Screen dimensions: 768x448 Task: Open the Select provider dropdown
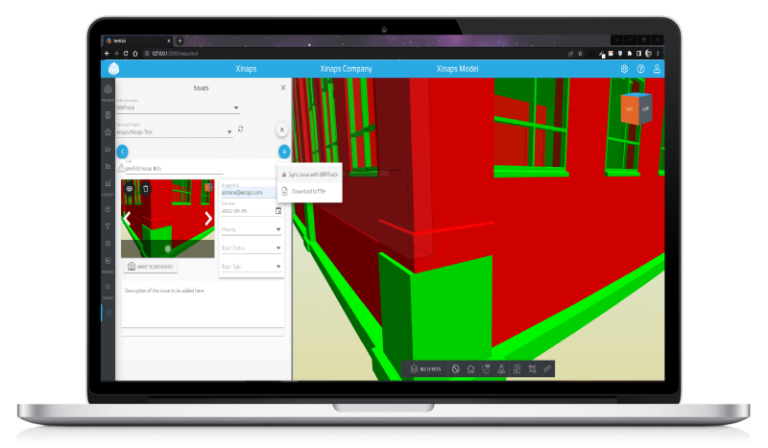(x=177, y=107)
